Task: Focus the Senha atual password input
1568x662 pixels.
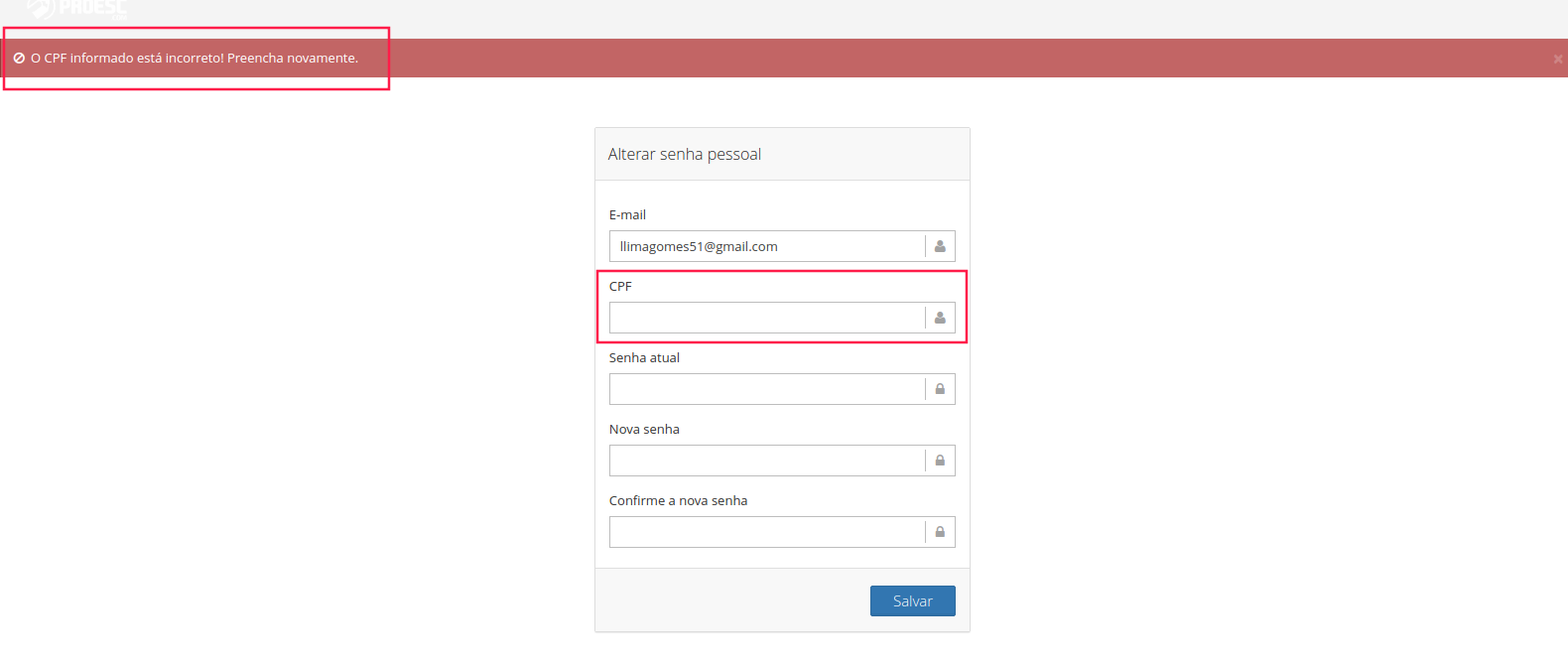Action: 767,389
